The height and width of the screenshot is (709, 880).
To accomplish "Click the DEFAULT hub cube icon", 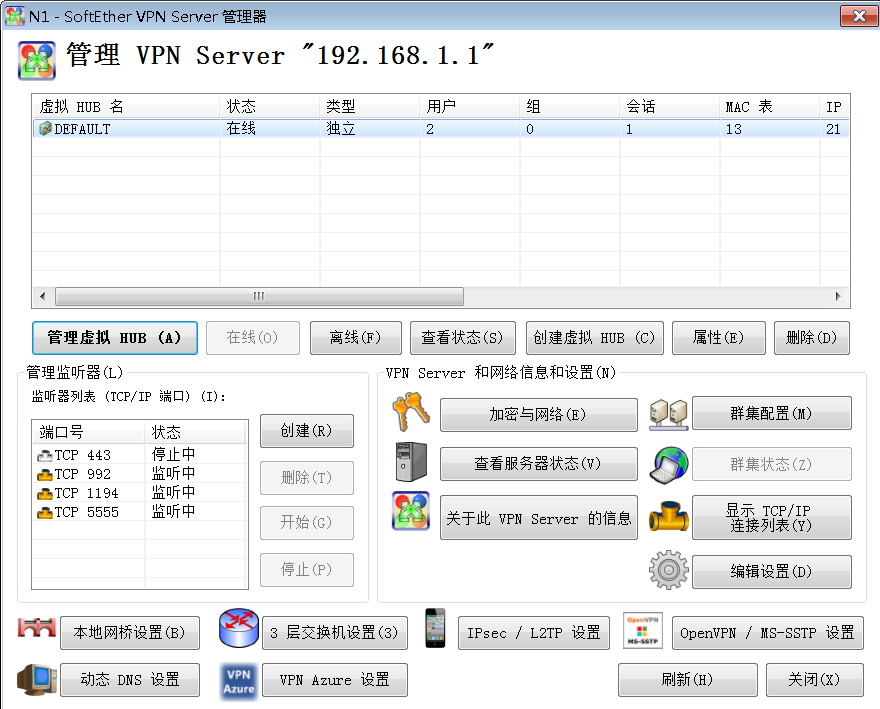I will click(45, 129).
